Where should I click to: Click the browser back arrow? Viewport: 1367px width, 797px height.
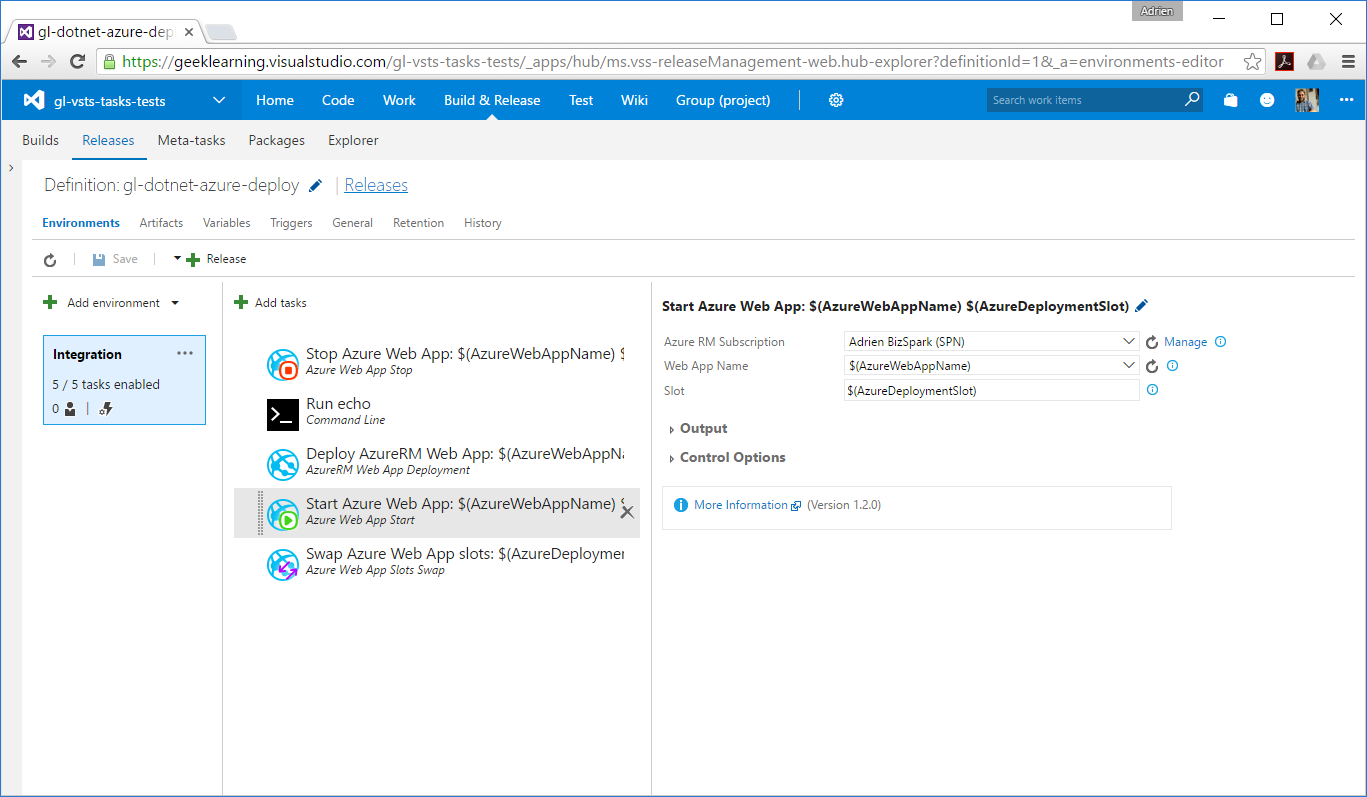click(20, 62)
